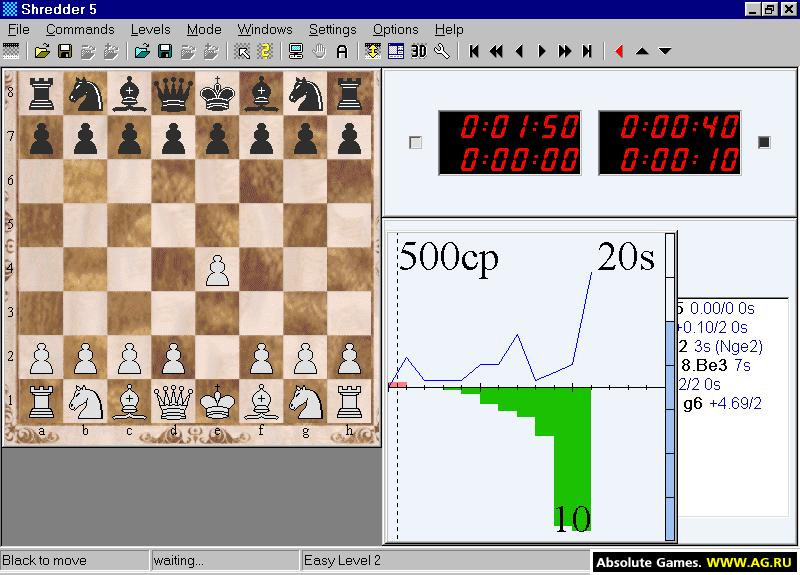Jump to the end of the game
800x575 pixels.
click(587, 51)
